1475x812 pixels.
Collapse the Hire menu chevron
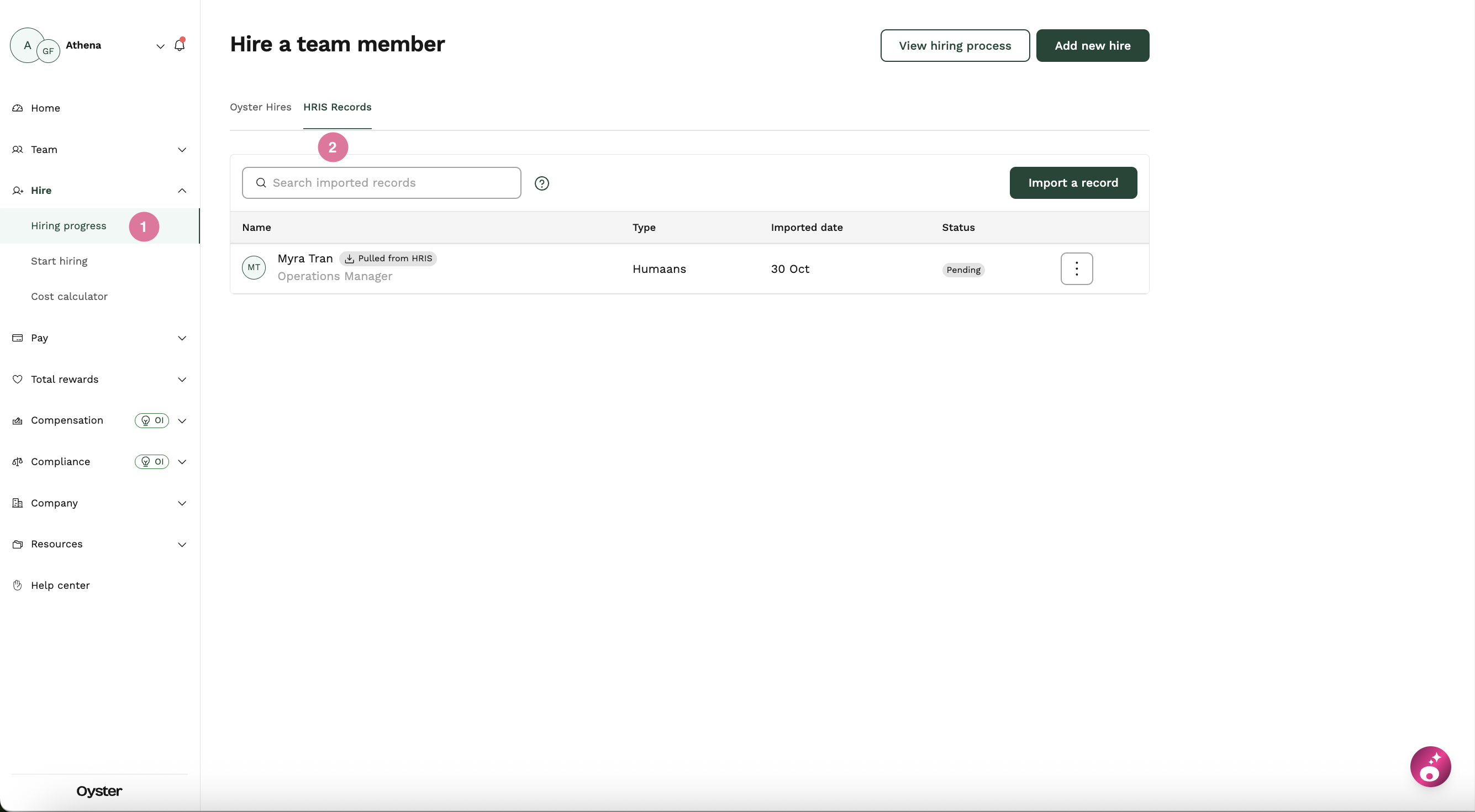pos(182,191)
